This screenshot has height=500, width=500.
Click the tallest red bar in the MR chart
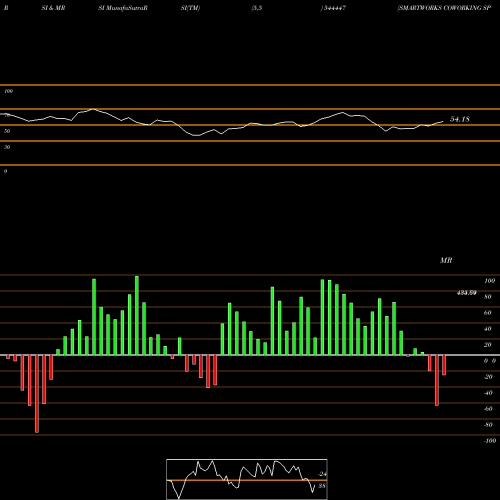(37, 394)
